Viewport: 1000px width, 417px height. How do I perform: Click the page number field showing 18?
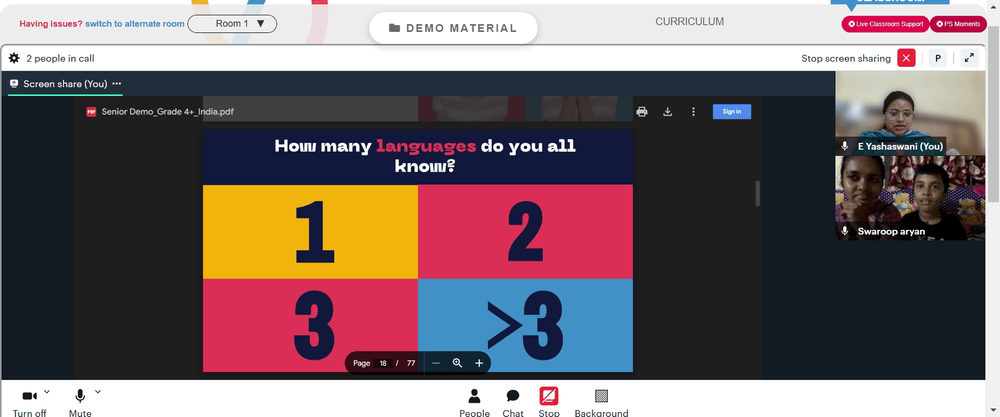383,363
